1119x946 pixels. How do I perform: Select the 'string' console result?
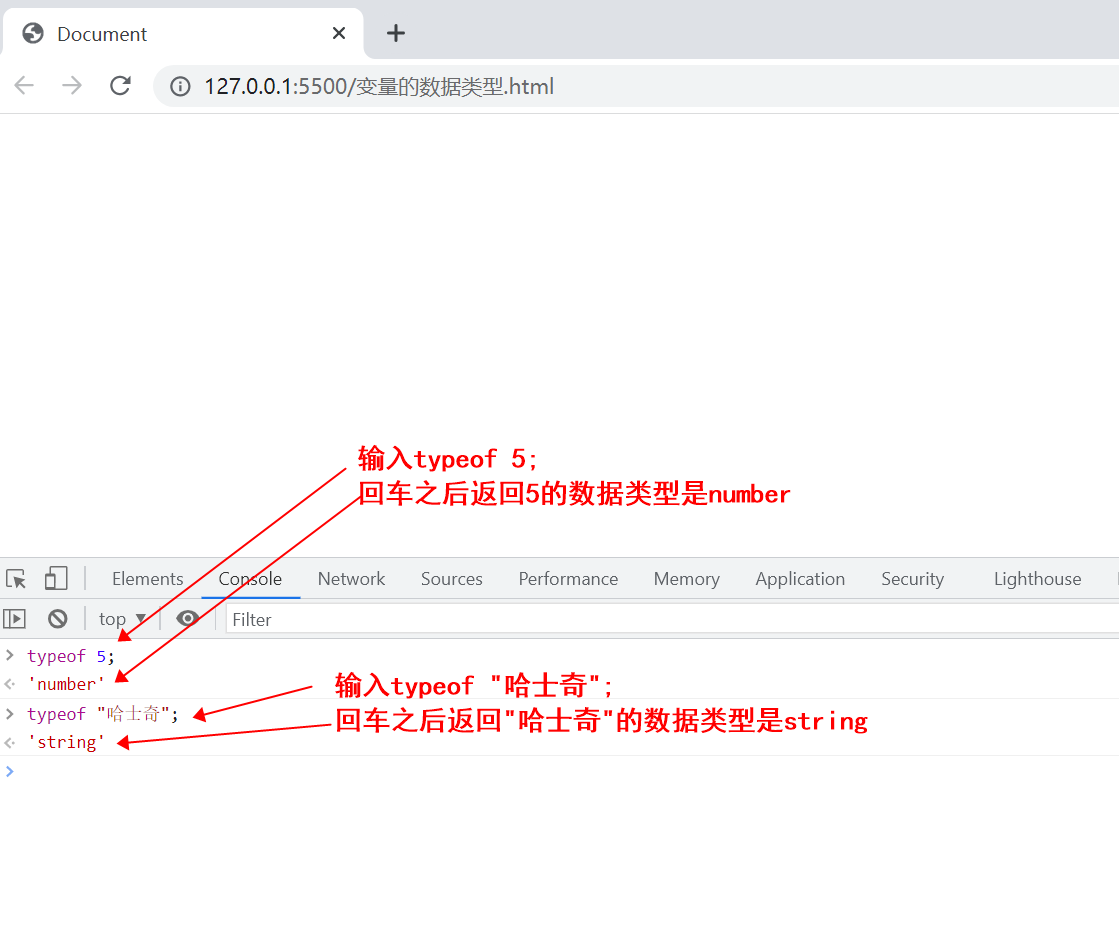click(66, 742)
